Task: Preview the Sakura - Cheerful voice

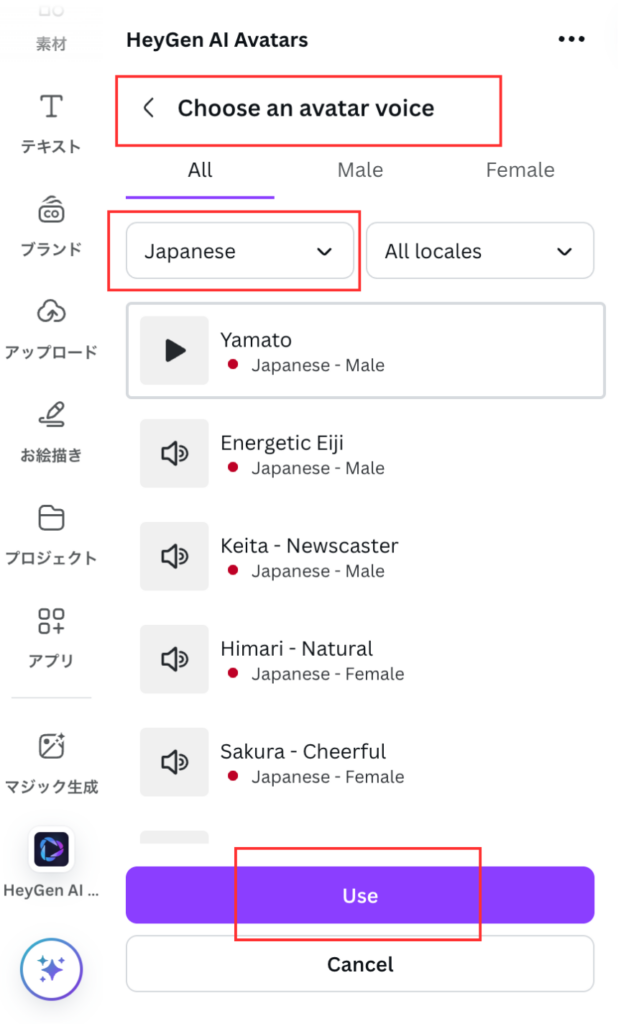Action: (174, 762)
